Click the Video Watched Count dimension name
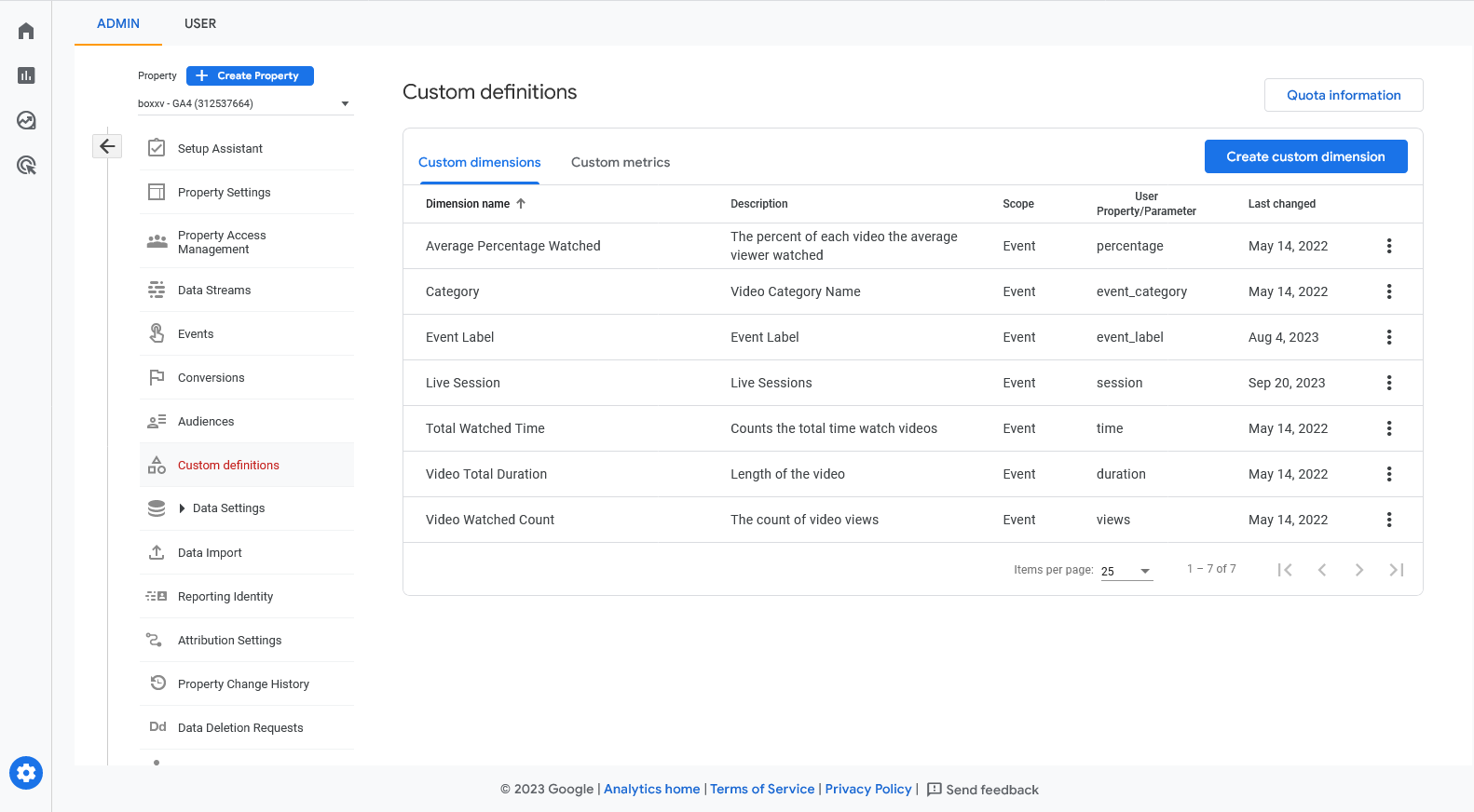Viewport: 1474px width, 812px height. (x=490, y=520)
